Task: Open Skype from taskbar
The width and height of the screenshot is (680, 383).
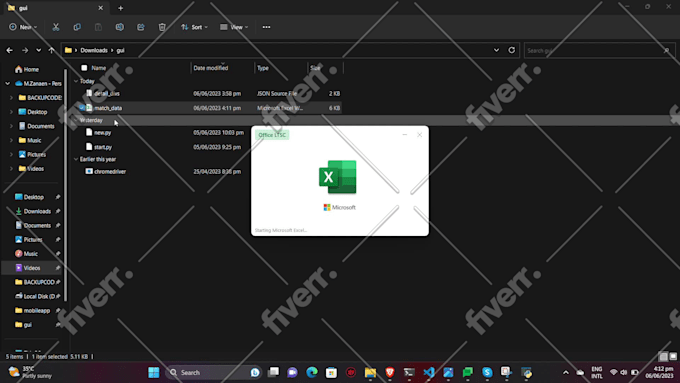Action: coord(487,372)
